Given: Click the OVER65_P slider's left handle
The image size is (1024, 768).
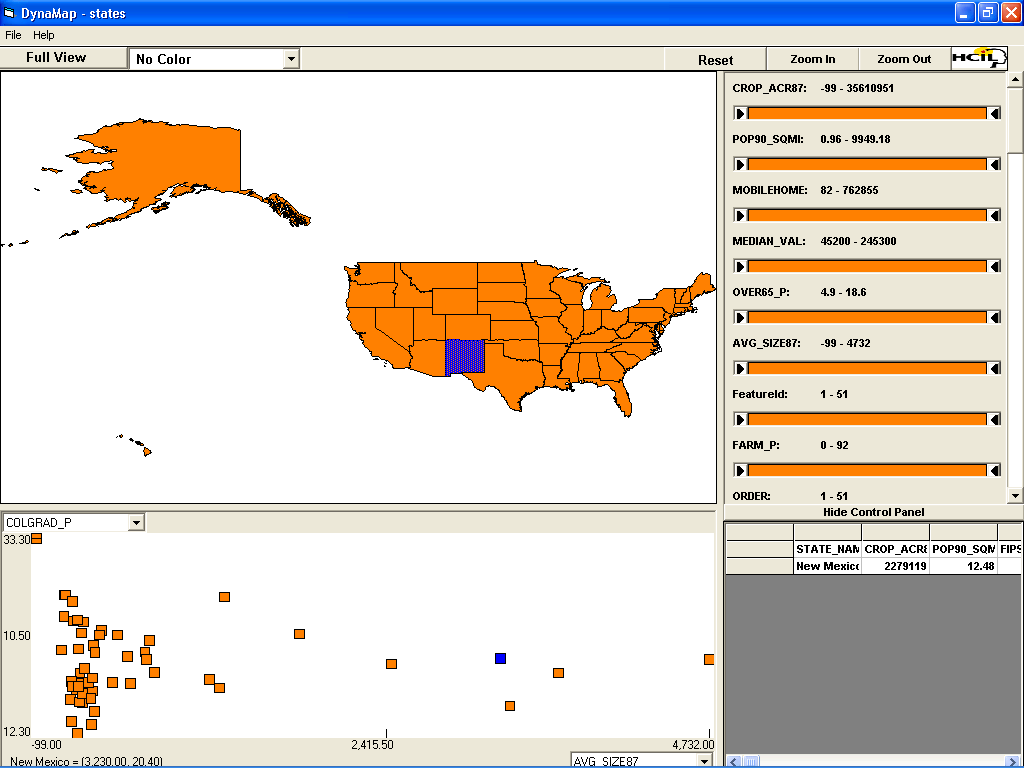Looking at the screenshot, I should [x=740, y=317].
